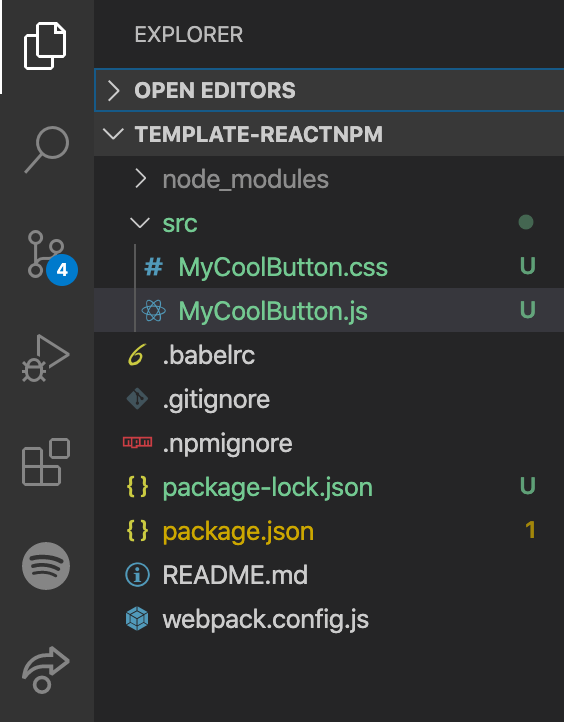Expand the node_modules folder chevron
Screen dimensions: 564x722
pyautogui.click(x=140, y=179)
